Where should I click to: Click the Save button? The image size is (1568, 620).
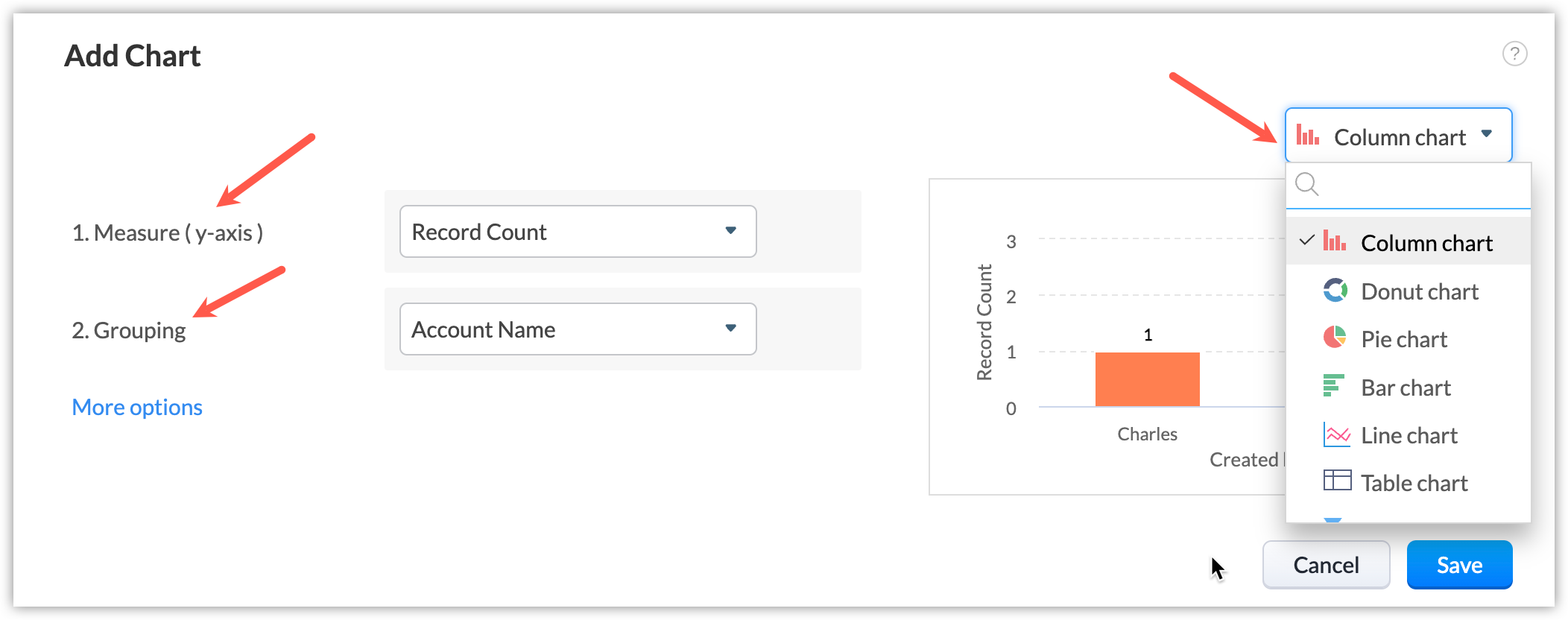click(x=1459, y=565)
